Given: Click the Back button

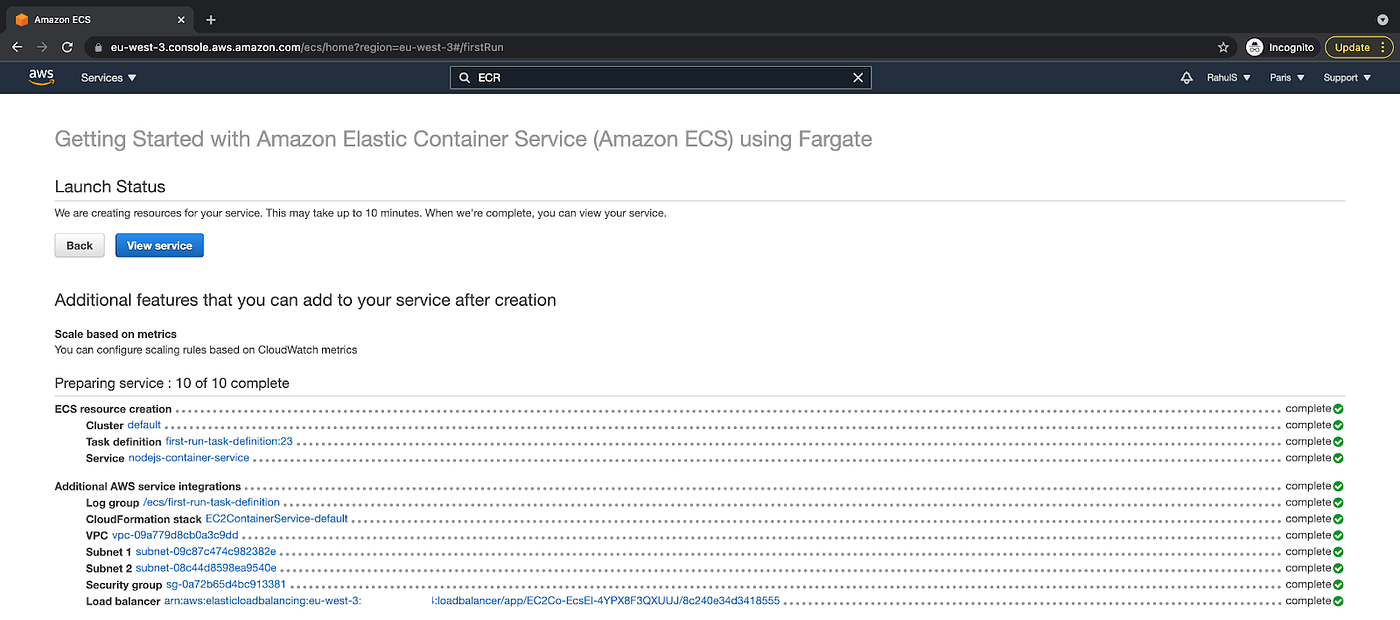Looking at the screenshot, I should point(79,246).
